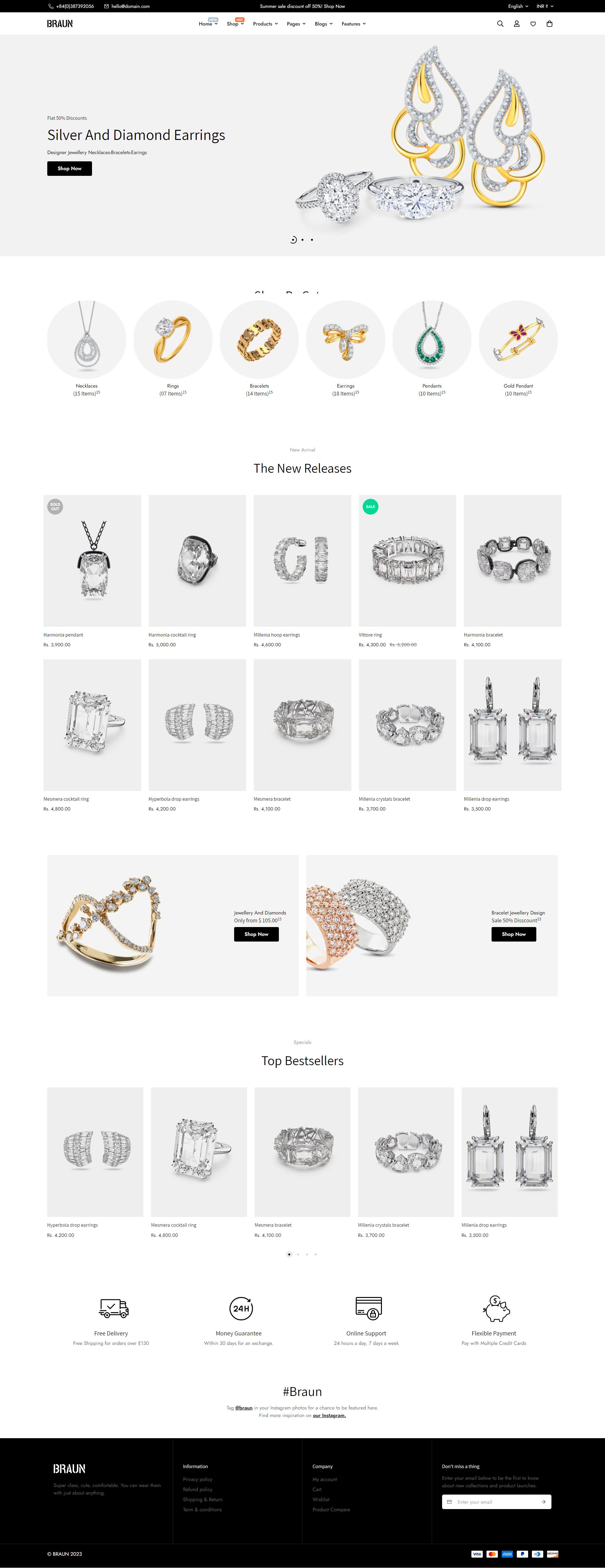Screen dimensions: 605x1568
Task: Select the second hero slider dot
Action: pos(302,240)
